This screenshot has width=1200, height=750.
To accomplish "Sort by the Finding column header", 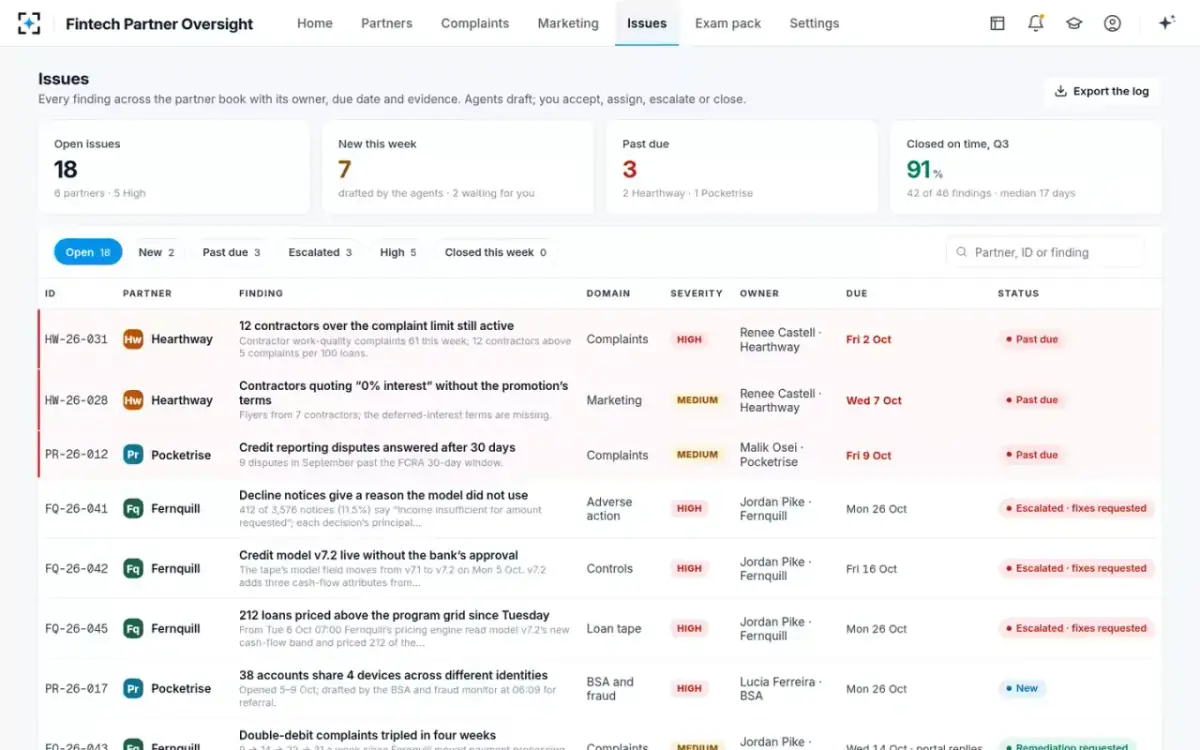I will coord(261,294).
